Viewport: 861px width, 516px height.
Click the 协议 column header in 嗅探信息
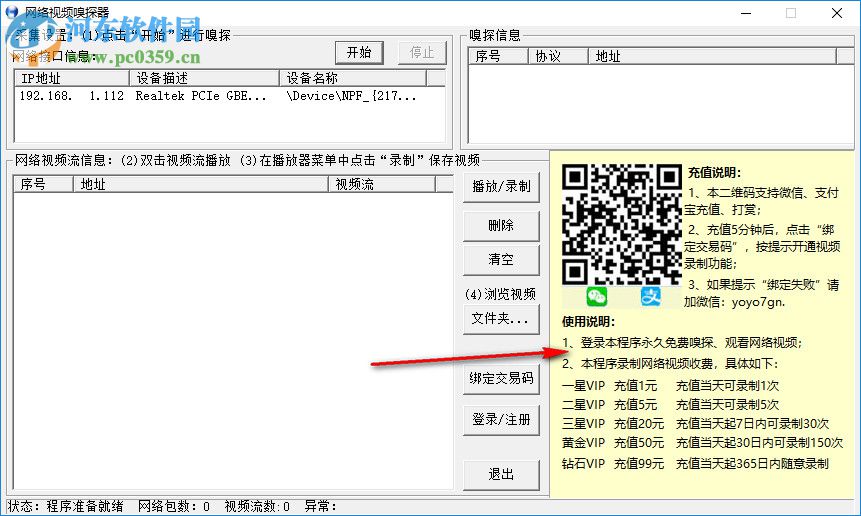(x=558, y=57)
